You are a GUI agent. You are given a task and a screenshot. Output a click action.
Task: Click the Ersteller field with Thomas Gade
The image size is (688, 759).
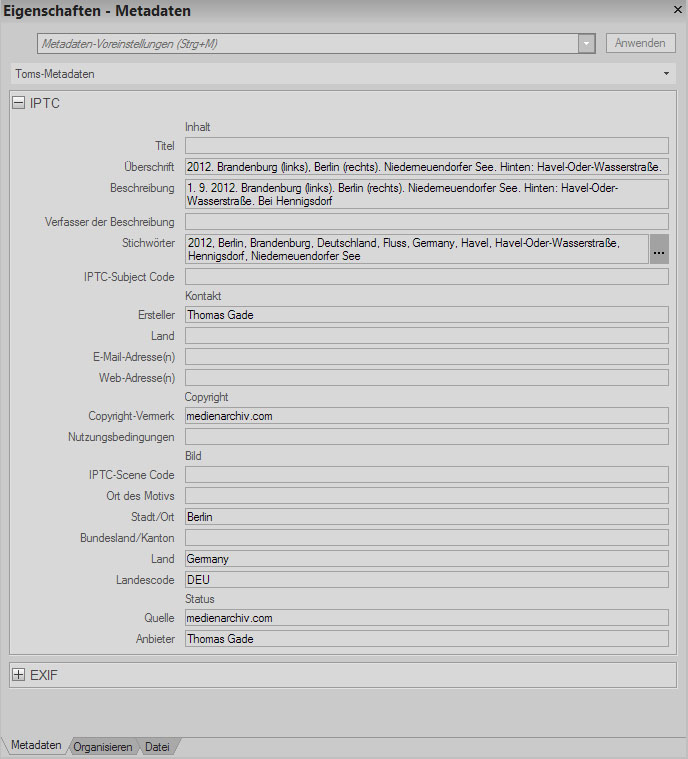pos(426,315)
